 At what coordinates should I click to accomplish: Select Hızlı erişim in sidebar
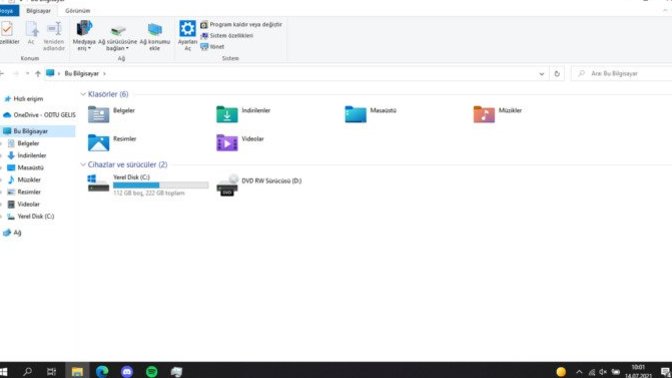click(x=28, y=99)
